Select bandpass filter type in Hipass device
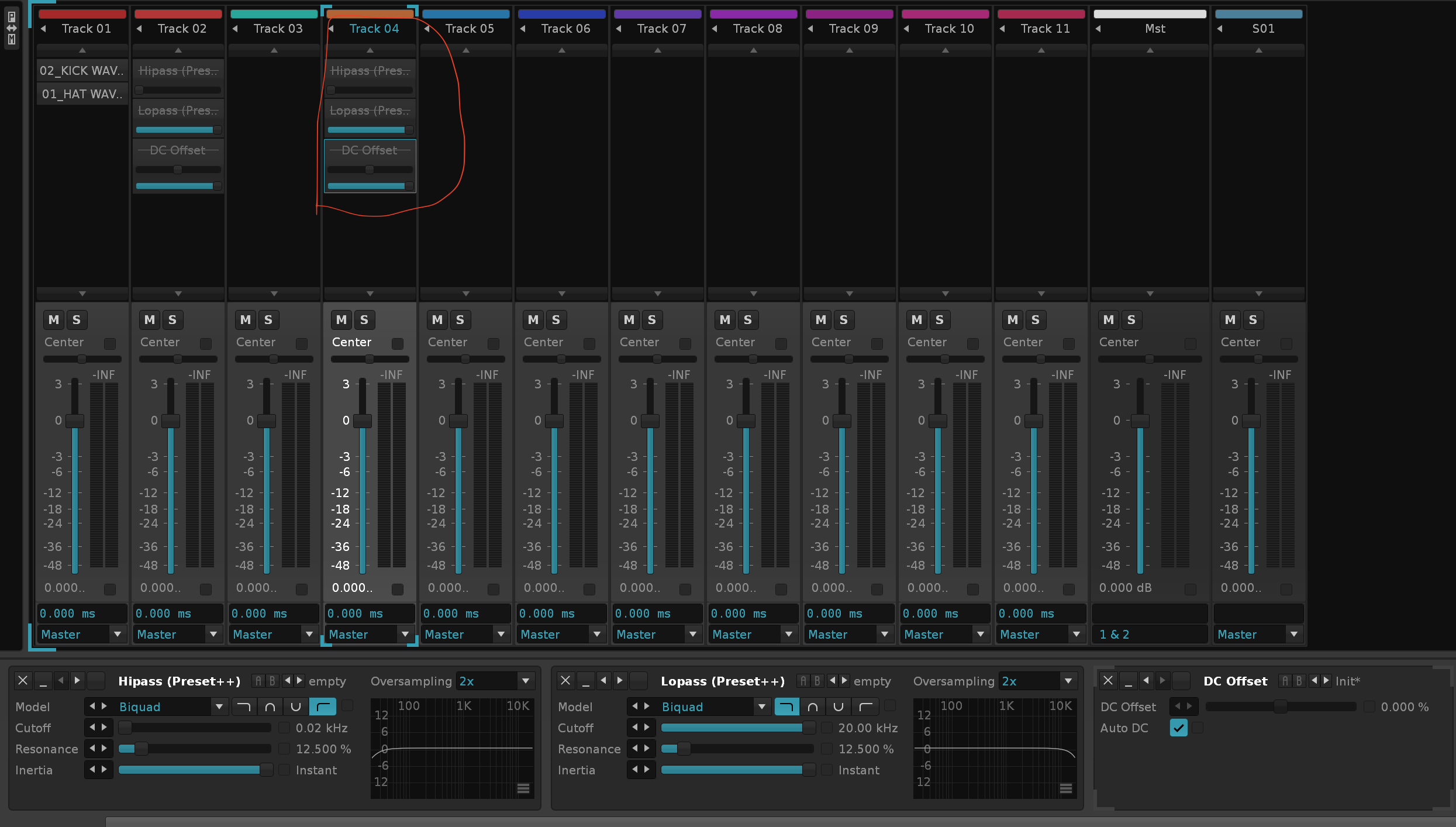This screenshot has height=827, width=1456. point(270,707)
